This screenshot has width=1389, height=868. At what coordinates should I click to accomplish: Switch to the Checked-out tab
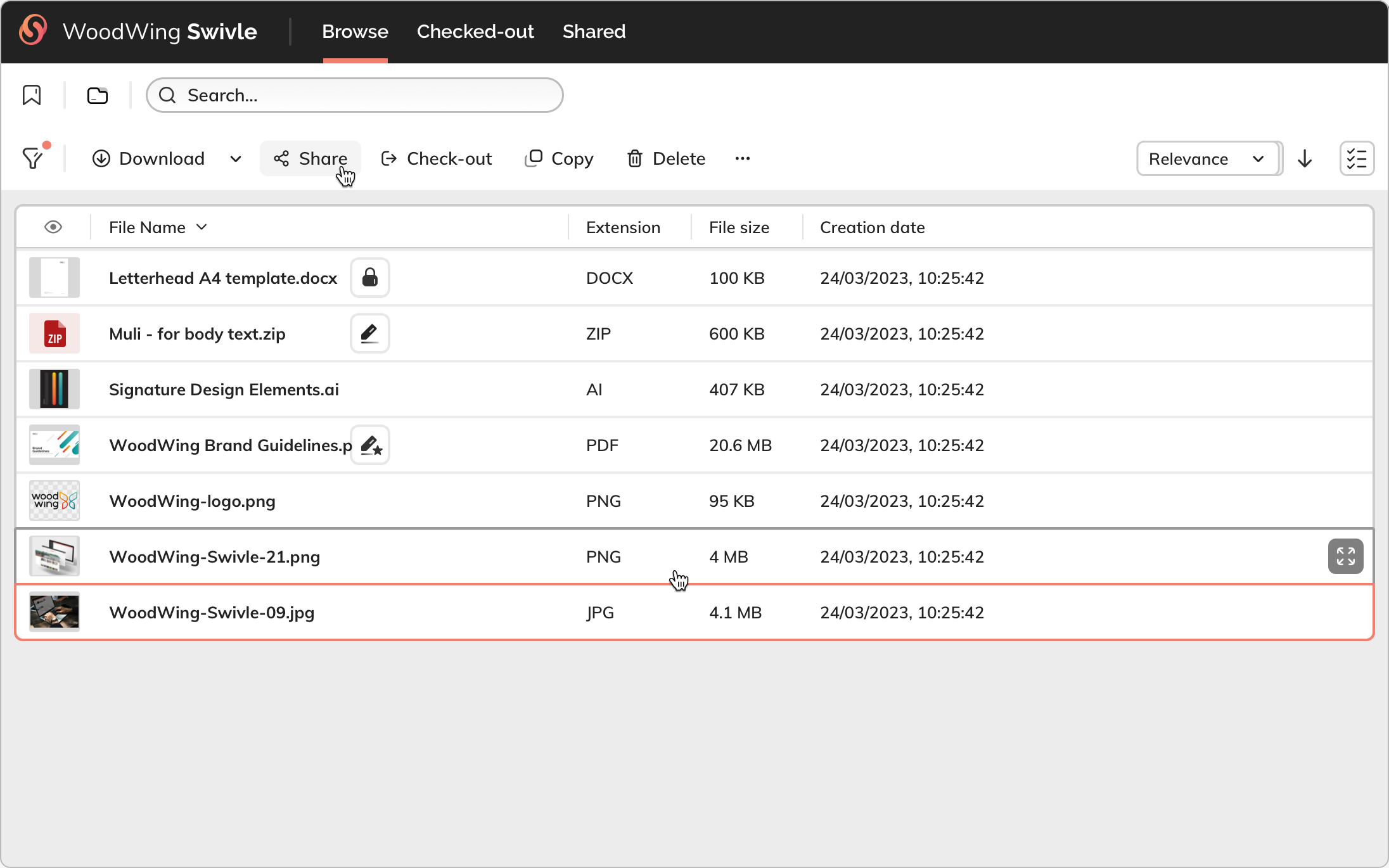(475, 32)
